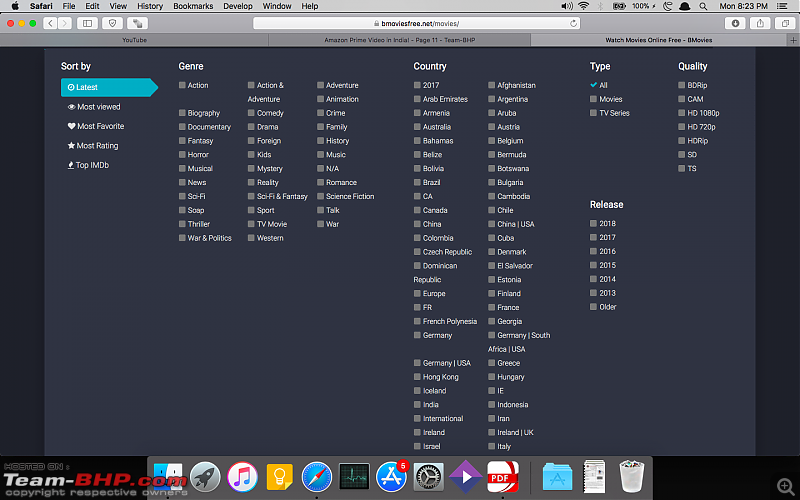Viewport: 800px width, 500px height.
Task: Enable the India country checkbox
Action: click(x=417, y=404)
